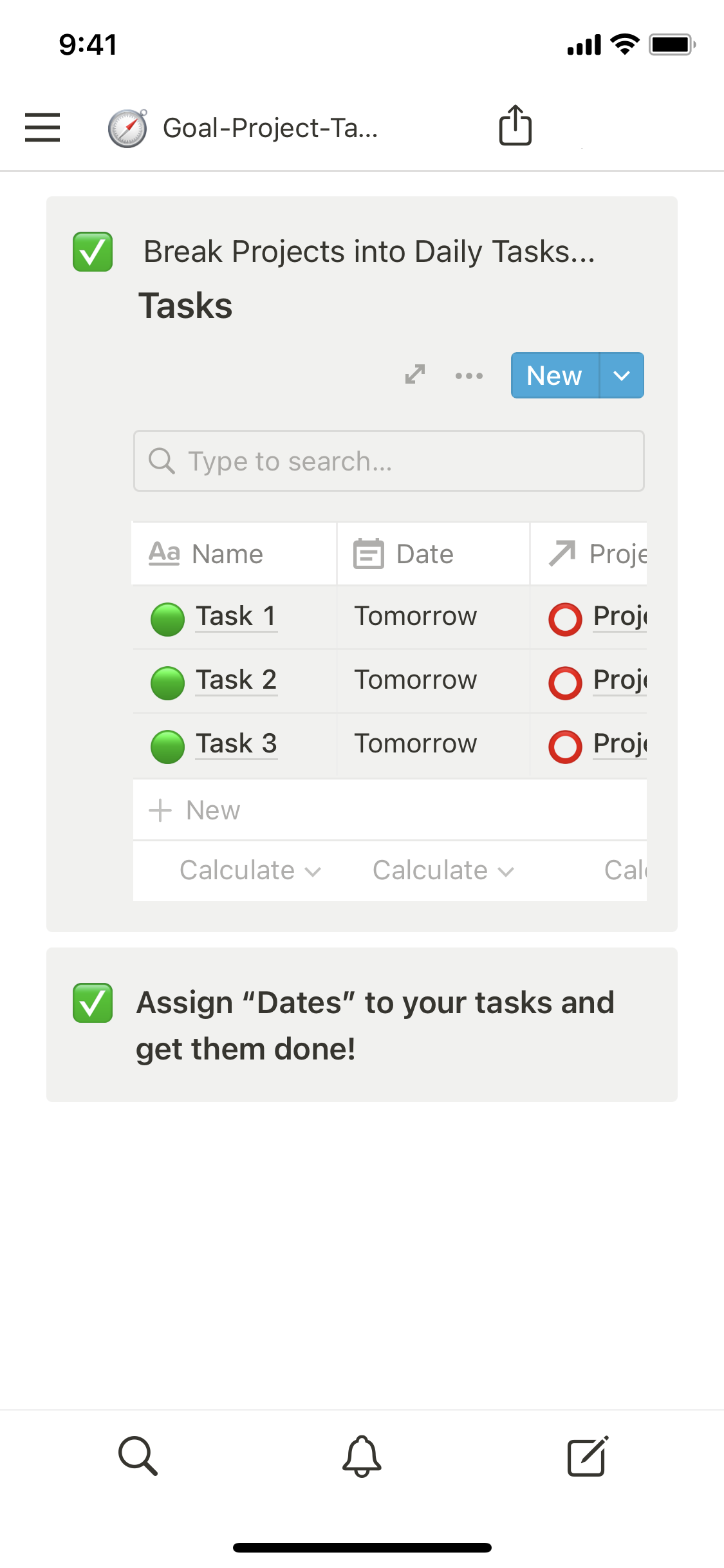The width and height of the screenshot is (724, 1568).
Task: Click the compass page icon
Action: coord(127,128)
